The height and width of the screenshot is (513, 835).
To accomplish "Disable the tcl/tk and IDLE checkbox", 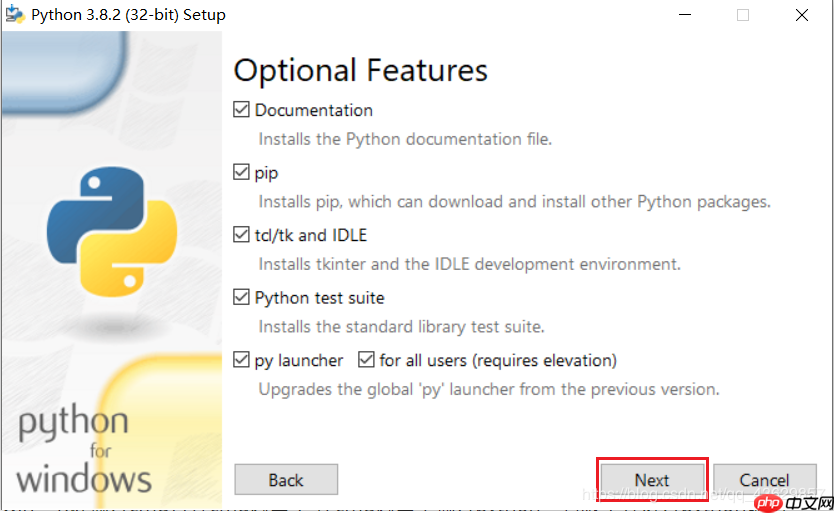I will (241, 235).
